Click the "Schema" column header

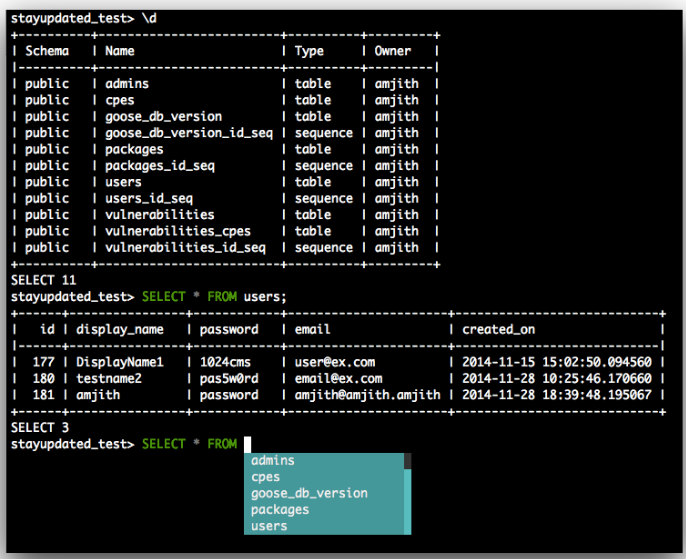pos(46,51)
